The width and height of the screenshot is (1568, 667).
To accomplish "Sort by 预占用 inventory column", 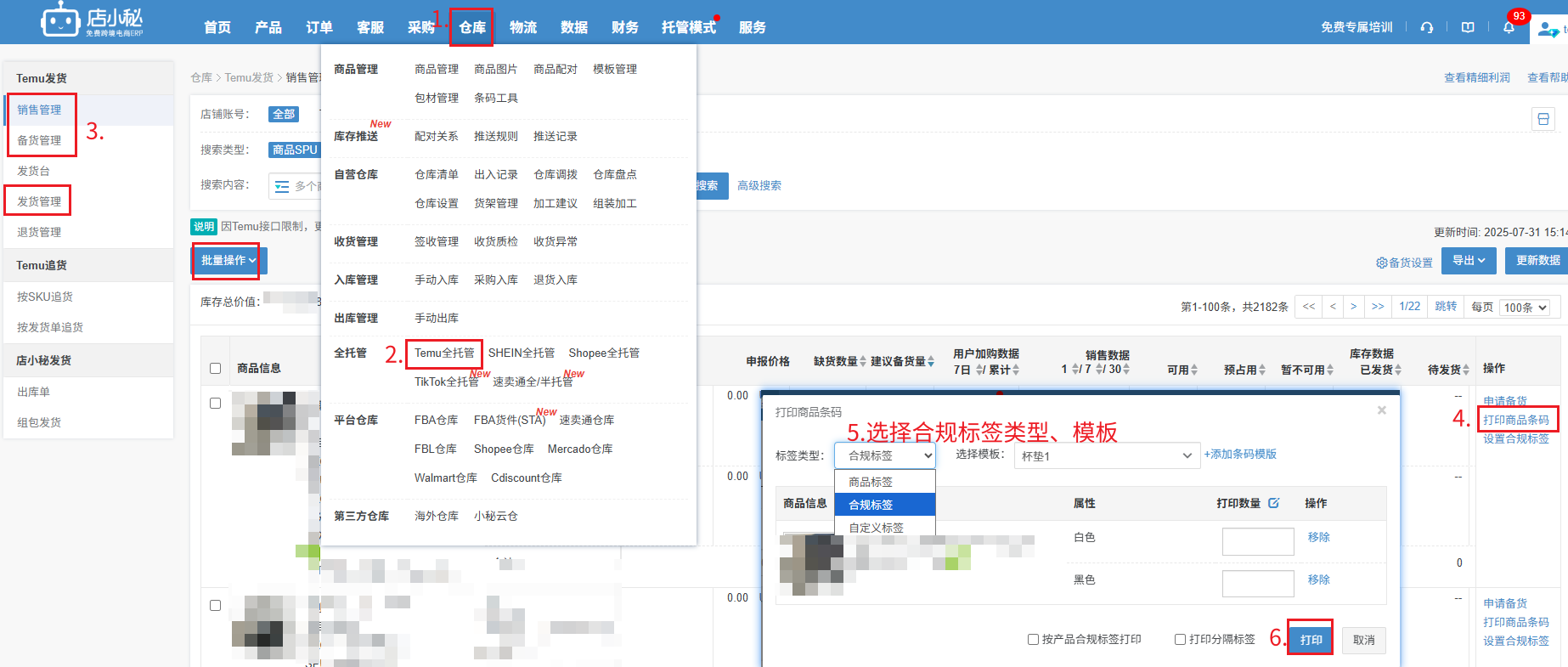I will (1262, 370).
